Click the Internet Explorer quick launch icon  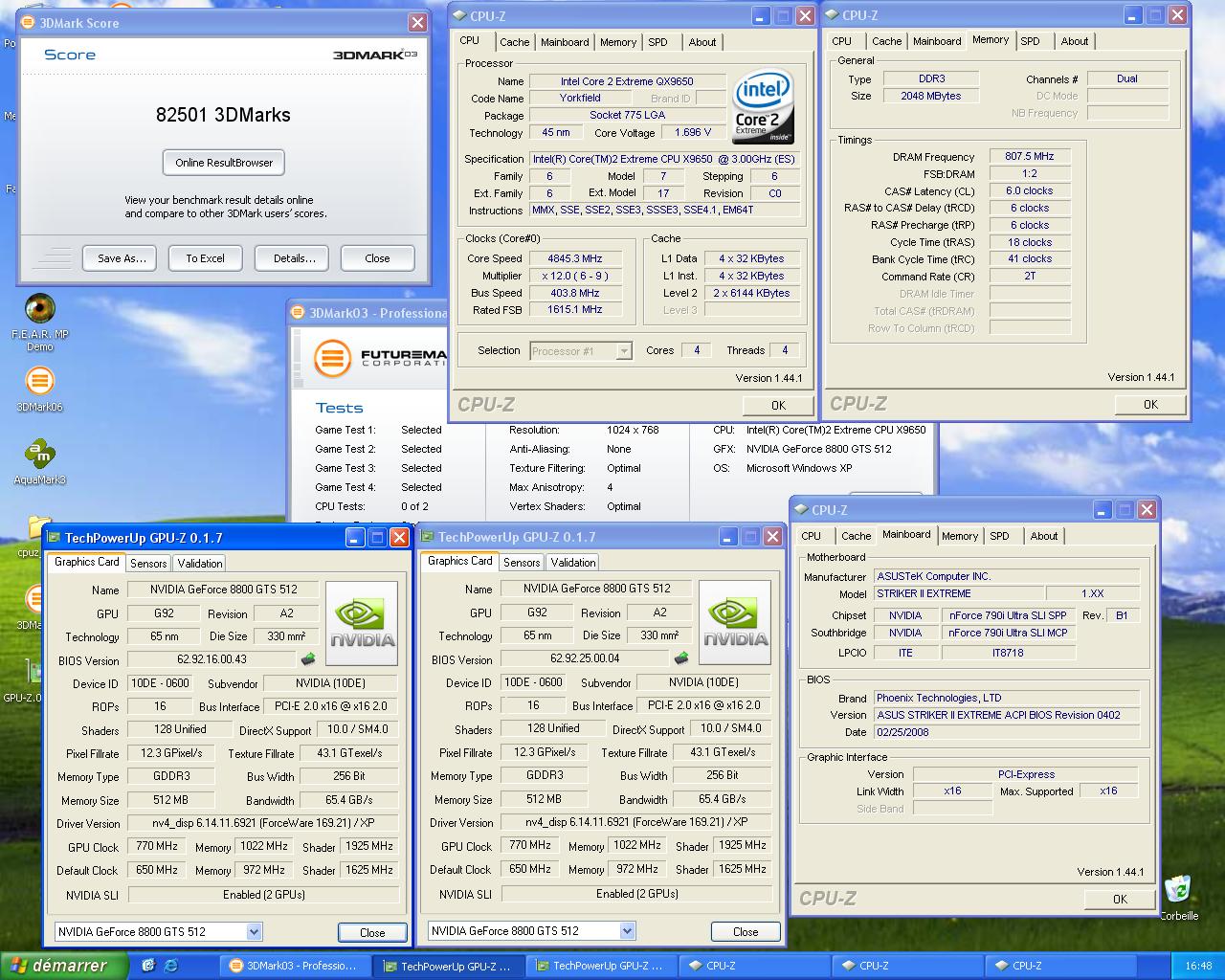[171, 966]
